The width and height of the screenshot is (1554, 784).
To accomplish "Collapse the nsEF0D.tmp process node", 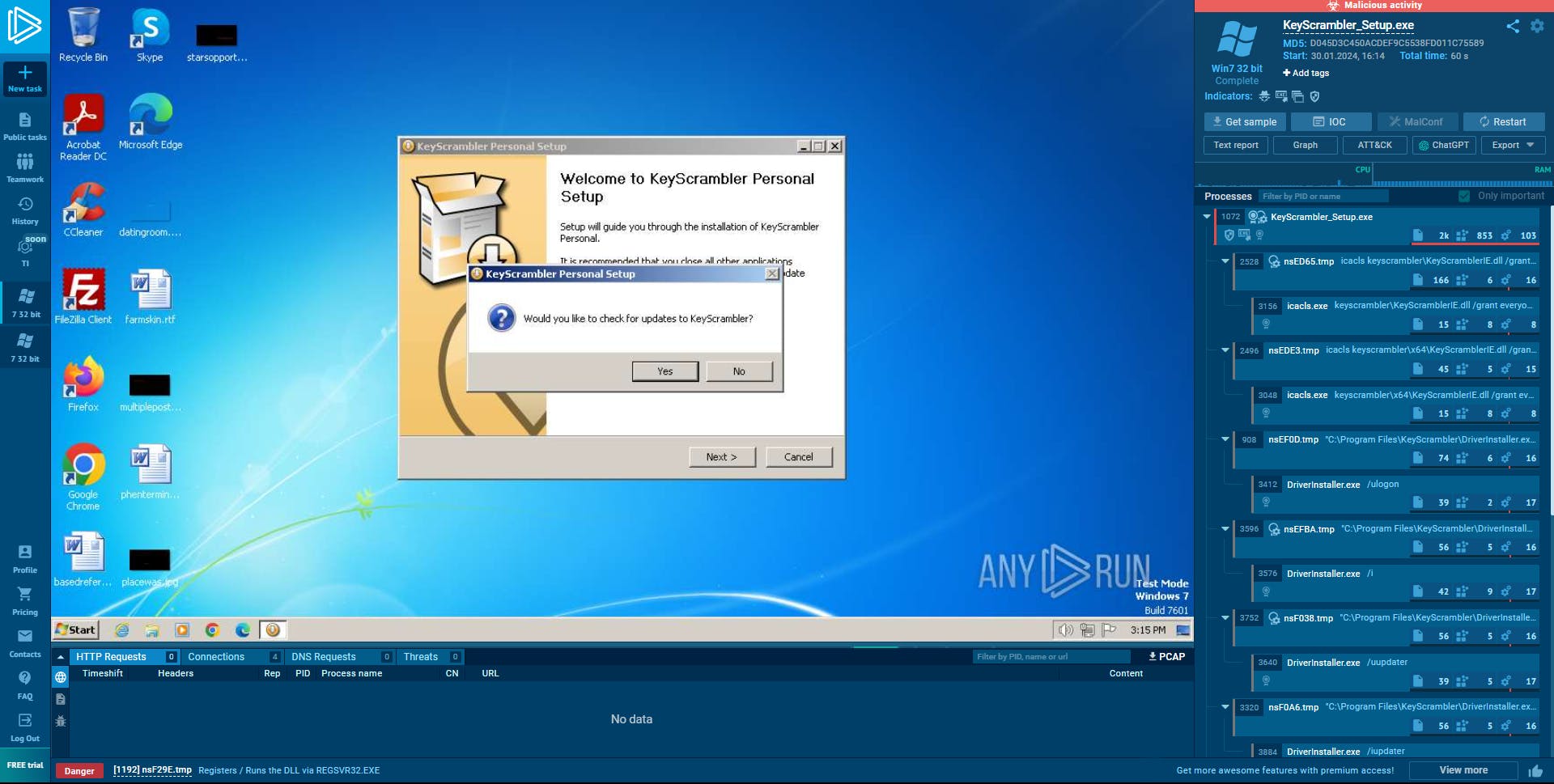I will (x=1225, y=439).
